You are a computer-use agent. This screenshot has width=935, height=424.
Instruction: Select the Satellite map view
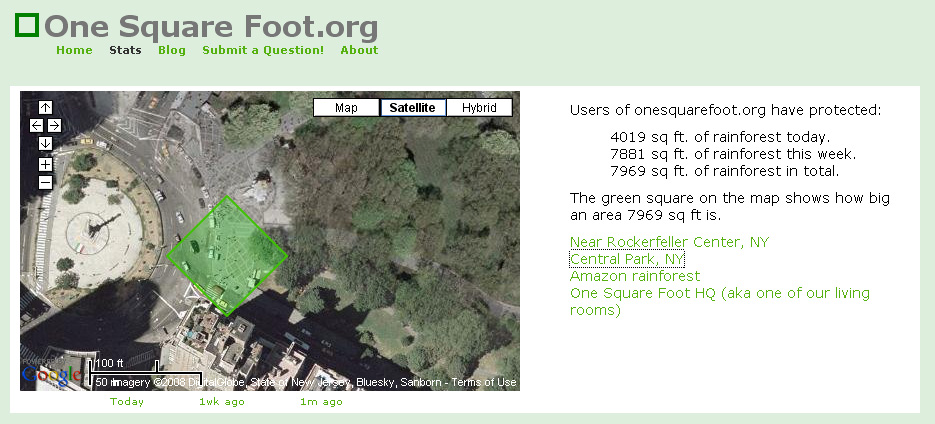pyautogui.click(x=412, y=108)
